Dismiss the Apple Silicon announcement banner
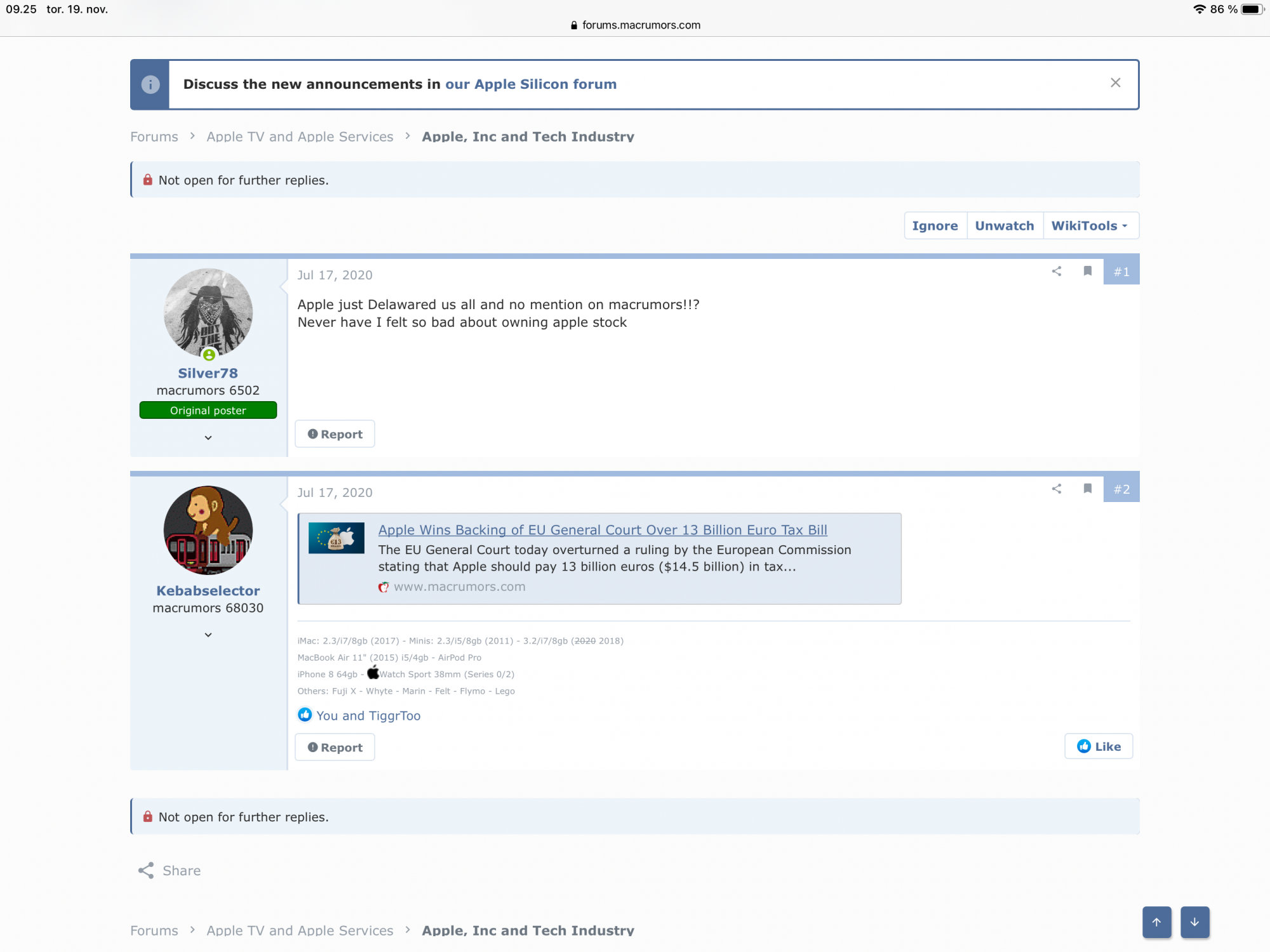Image resolution: width=1270 pixels, height=952 pixels. [x=1115, y=83]
